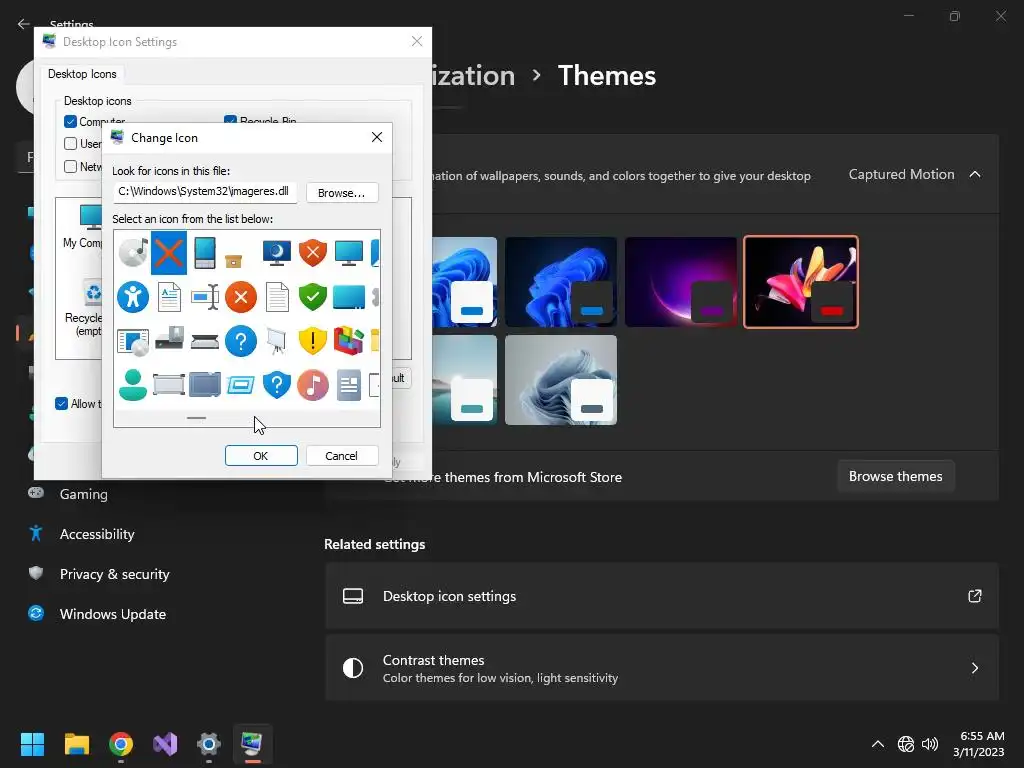This screenshot has height=768, width=1024.
Task: Select the formatted text document icon
Action: [x=169, y=297]
